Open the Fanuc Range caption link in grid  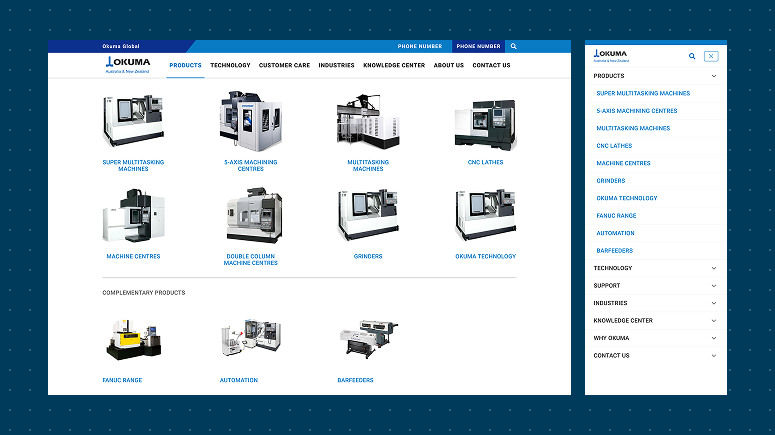pos(122,380)
